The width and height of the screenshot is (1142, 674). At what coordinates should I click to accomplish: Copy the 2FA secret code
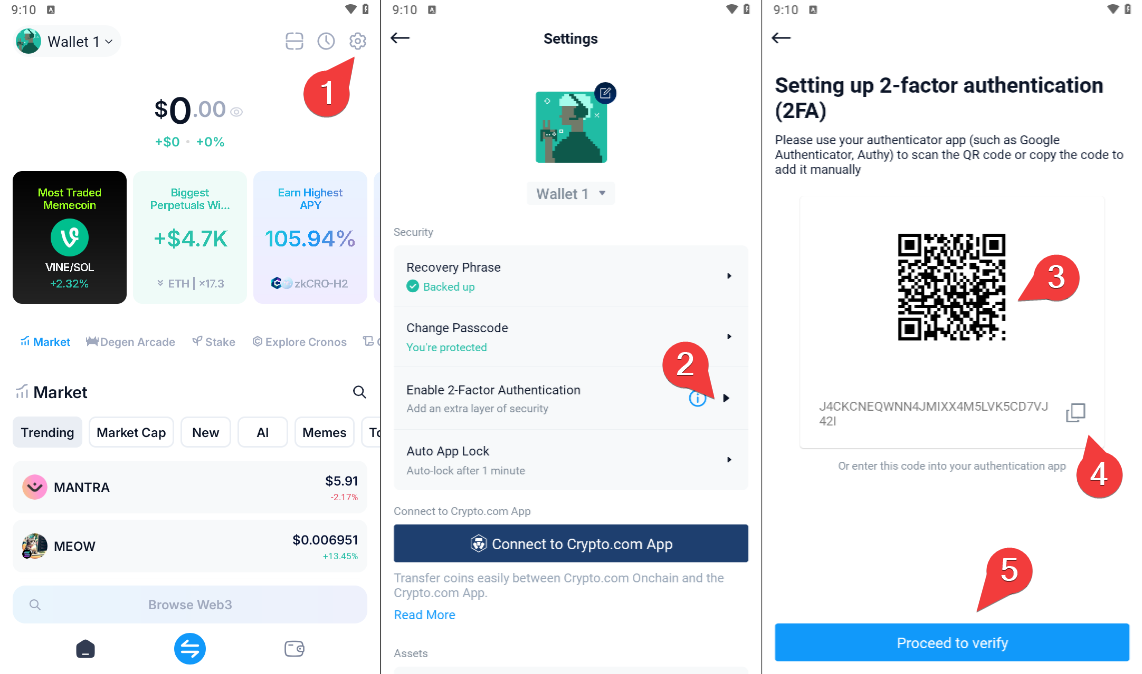point(1075,412)
